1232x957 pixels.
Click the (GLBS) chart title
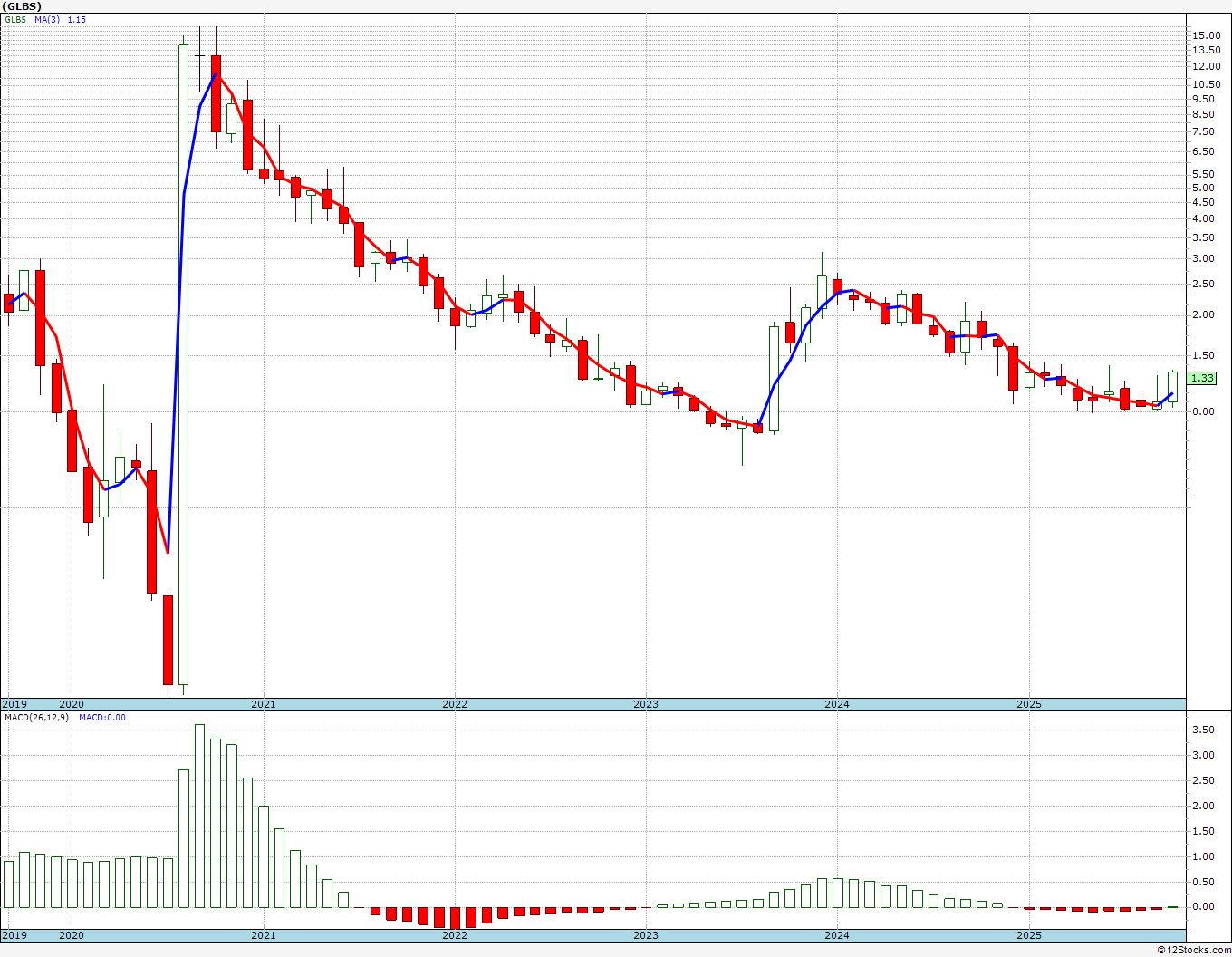22,5
